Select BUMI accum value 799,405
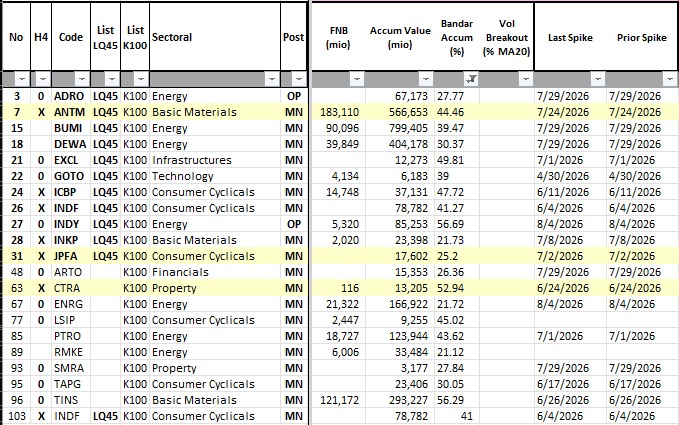The image size is (679, 425). 400,128
